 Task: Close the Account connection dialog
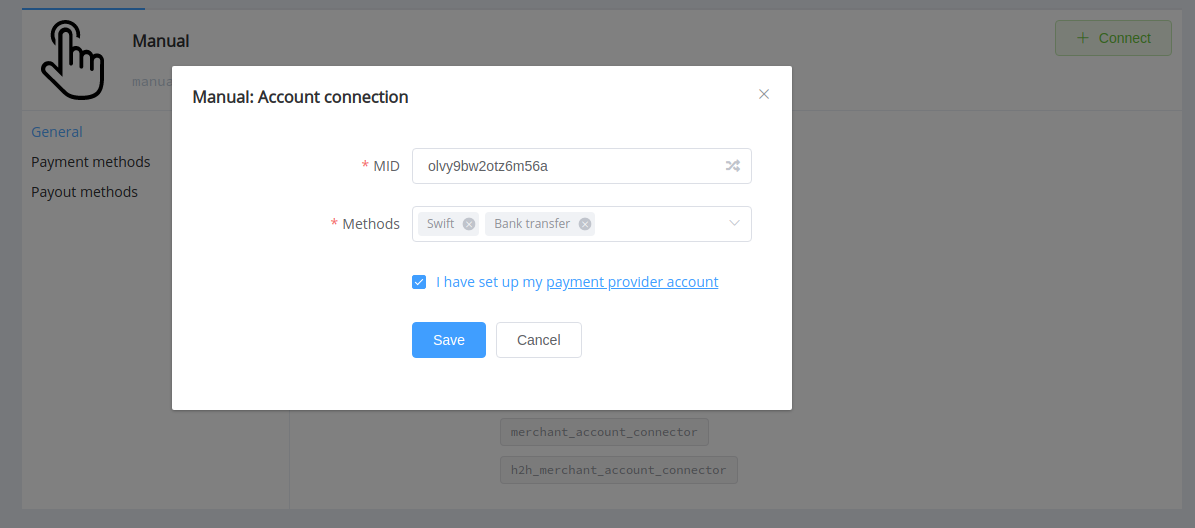pos(764,94)
